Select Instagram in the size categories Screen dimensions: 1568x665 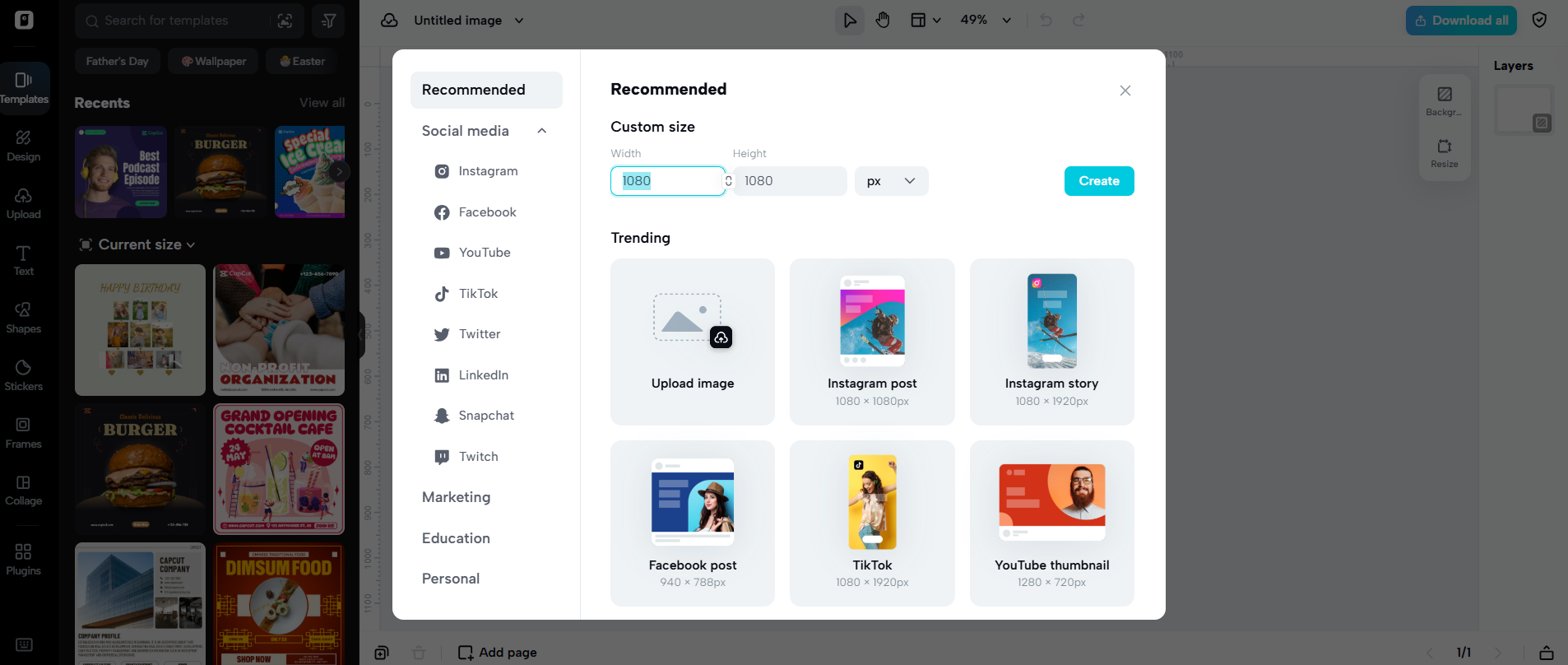coord(487,171)
